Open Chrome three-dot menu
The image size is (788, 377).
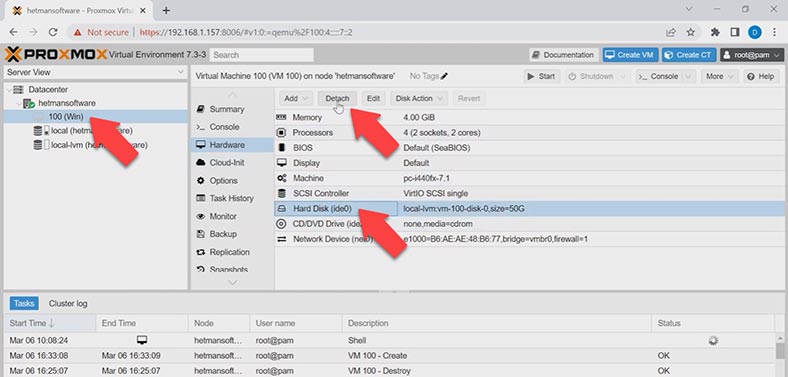click(775, 32)
